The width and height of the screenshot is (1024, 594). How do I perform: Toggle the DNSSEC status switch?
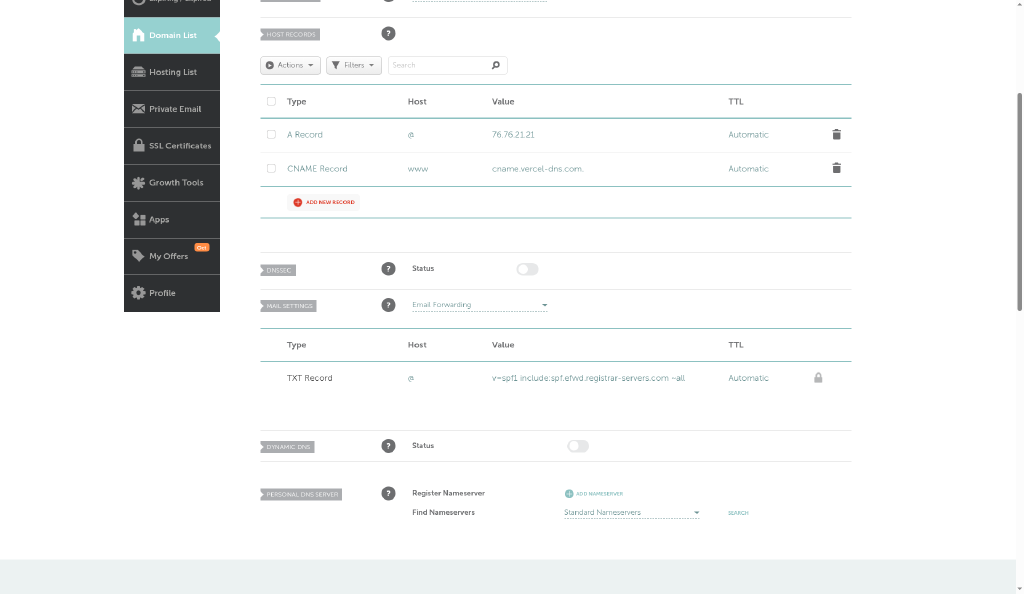point(527,269)
